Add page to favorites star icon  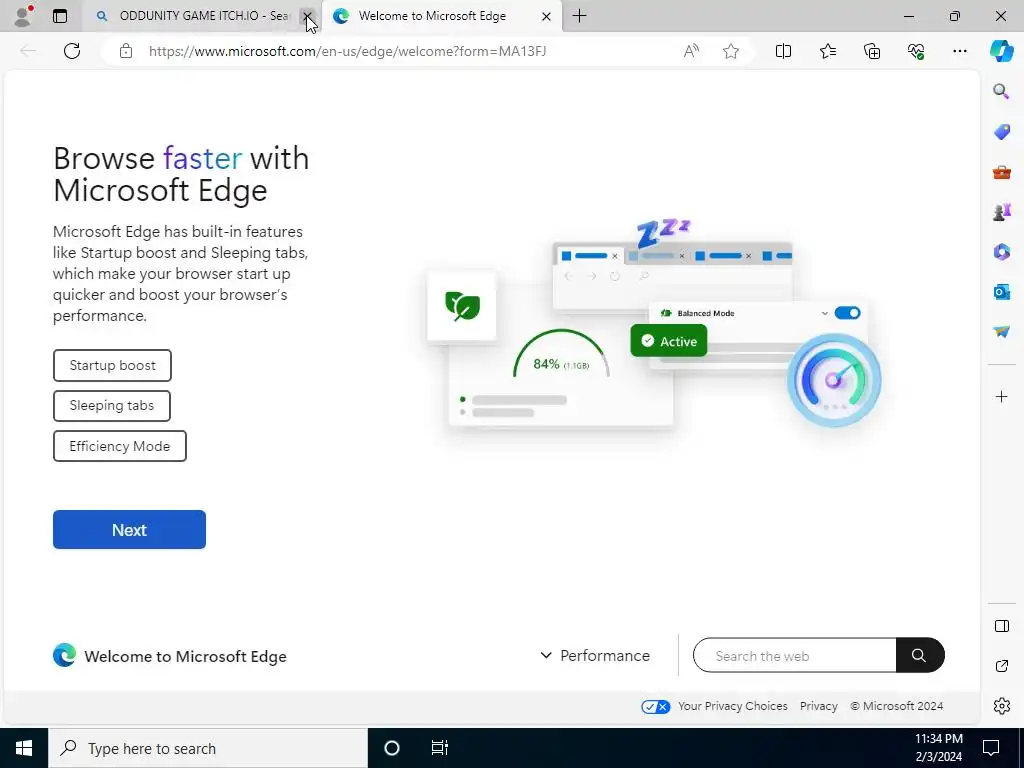731,51
